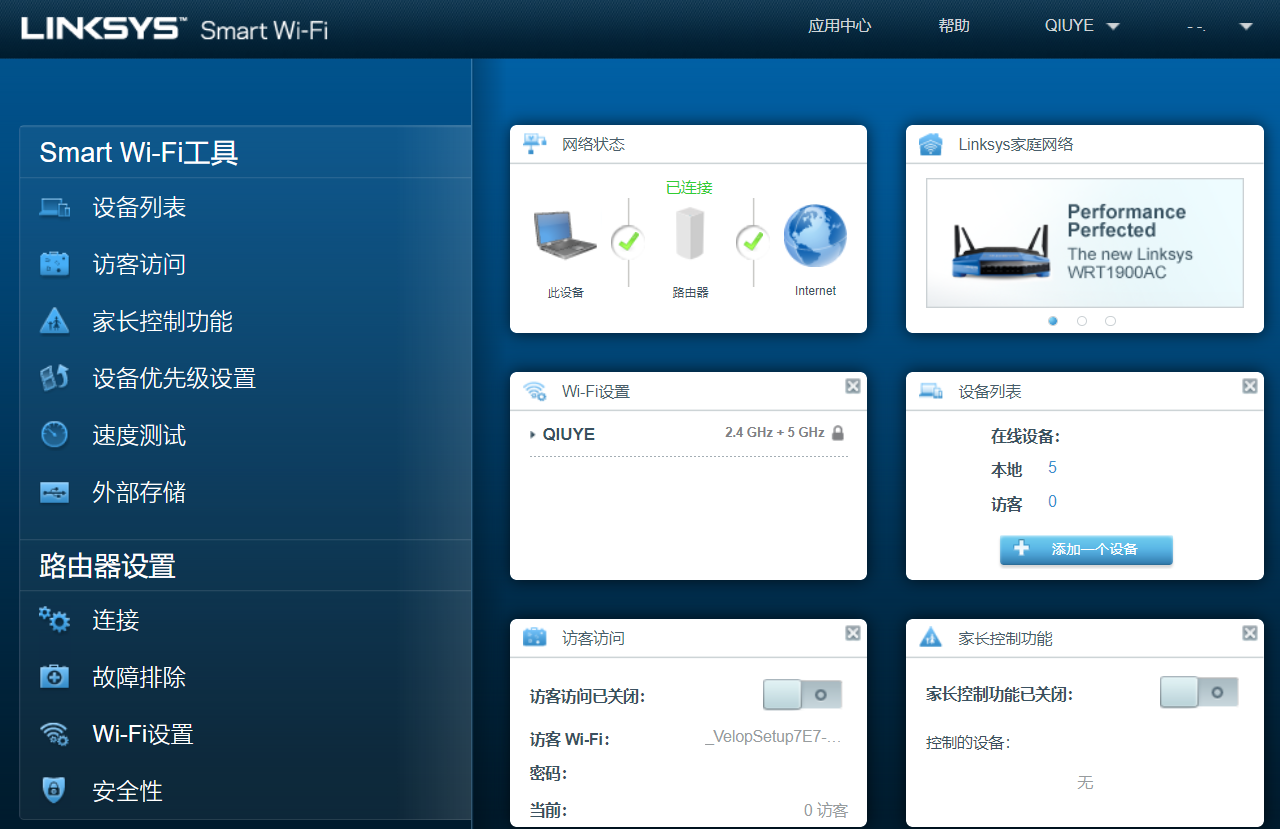Viewport: 1280px width, 829px height.
Task: Close the 设备列表 widget
Action: point(1250,386)
